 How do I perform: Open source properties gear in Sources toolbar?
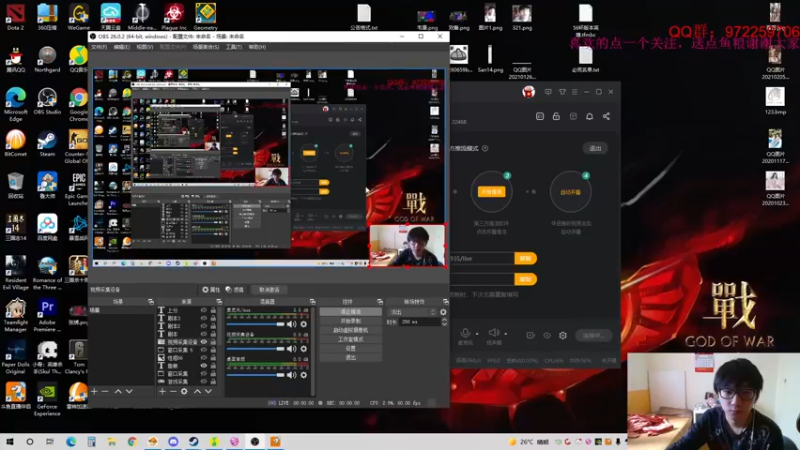coord(184,391)
